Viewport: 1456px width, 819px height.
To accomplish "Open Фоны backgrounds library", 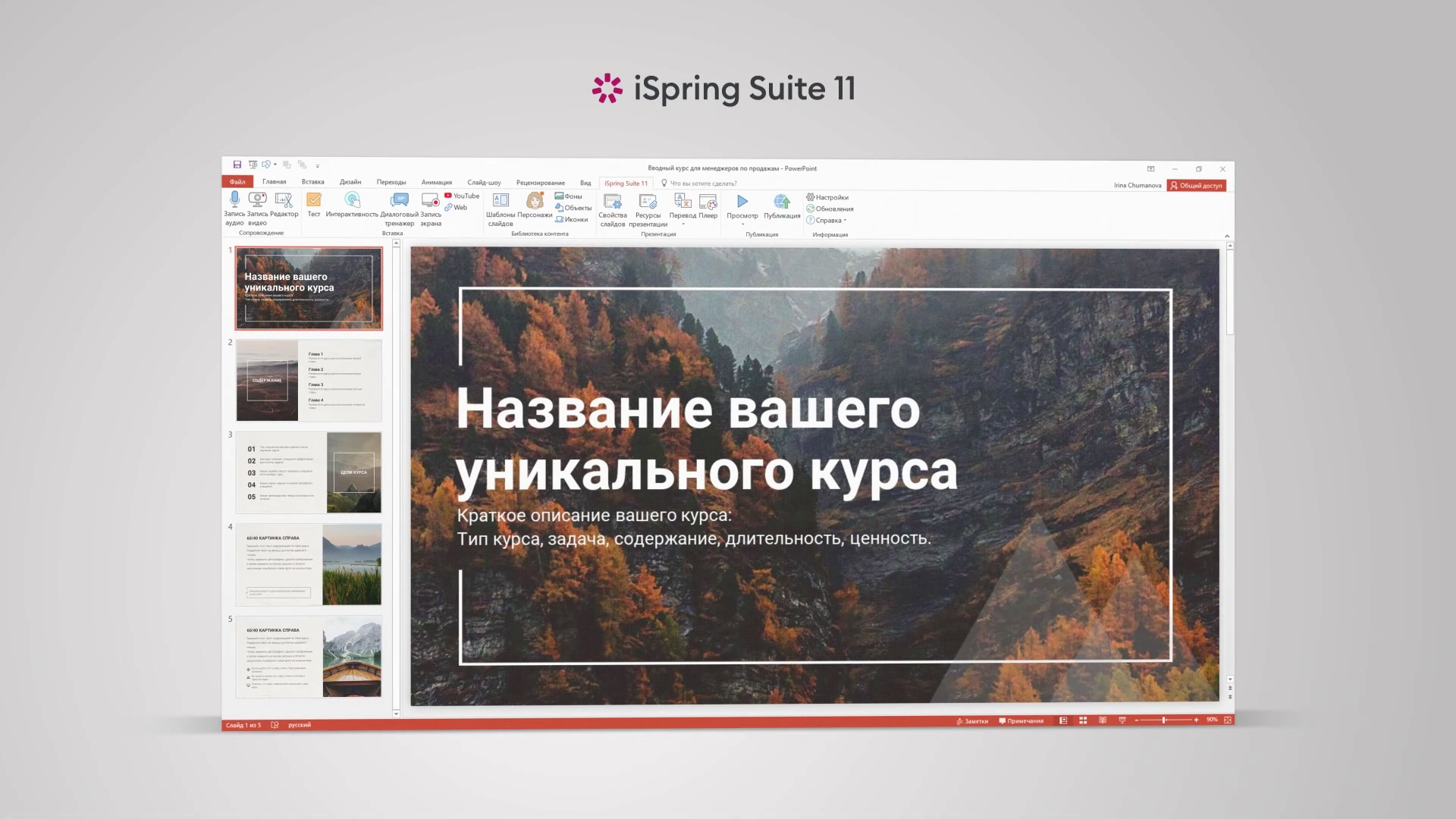I will point(569,196).
